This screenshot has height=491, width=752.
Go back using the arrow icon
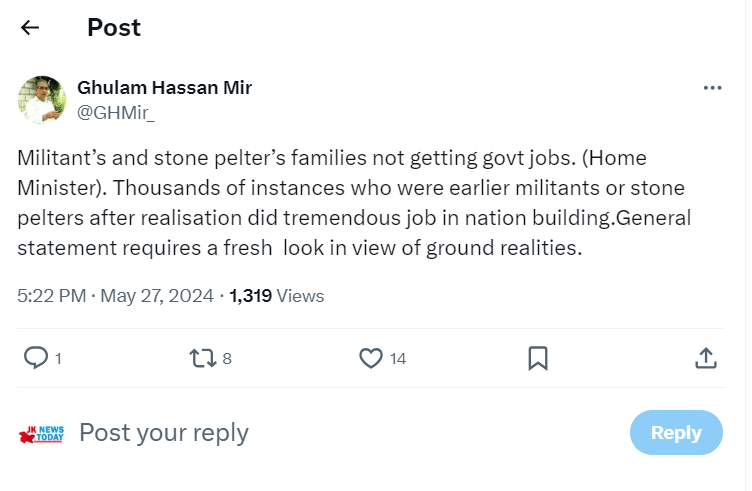click(x=30, y=28)
